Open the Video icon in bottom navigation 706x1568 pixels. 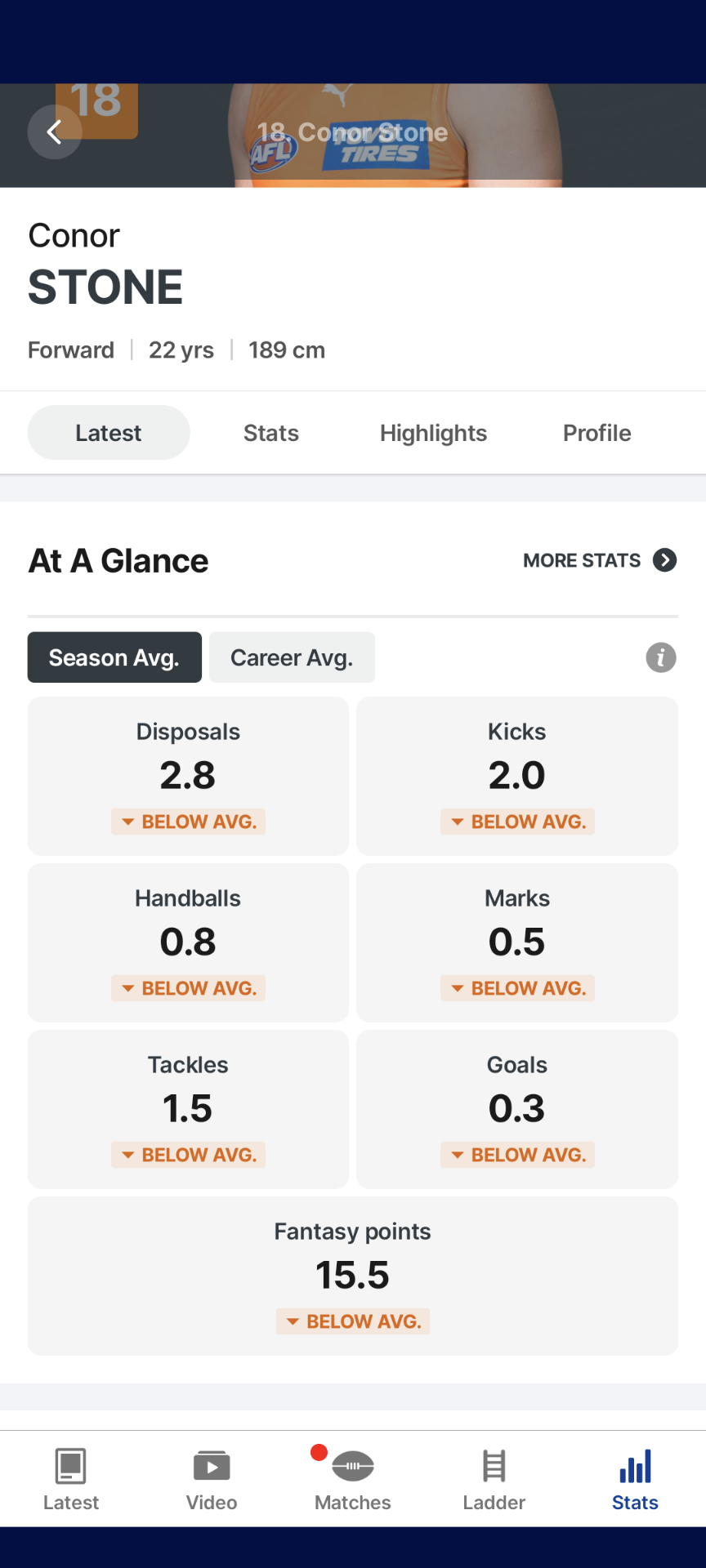point(212,1467)
